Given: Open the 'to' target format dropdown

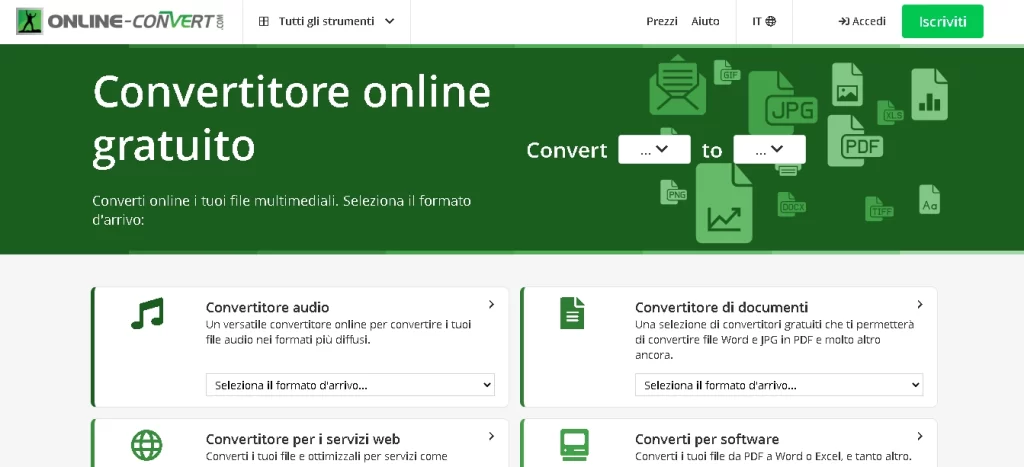Looking at the screenshot, I should pyautogui.click(x=769, y=150).
